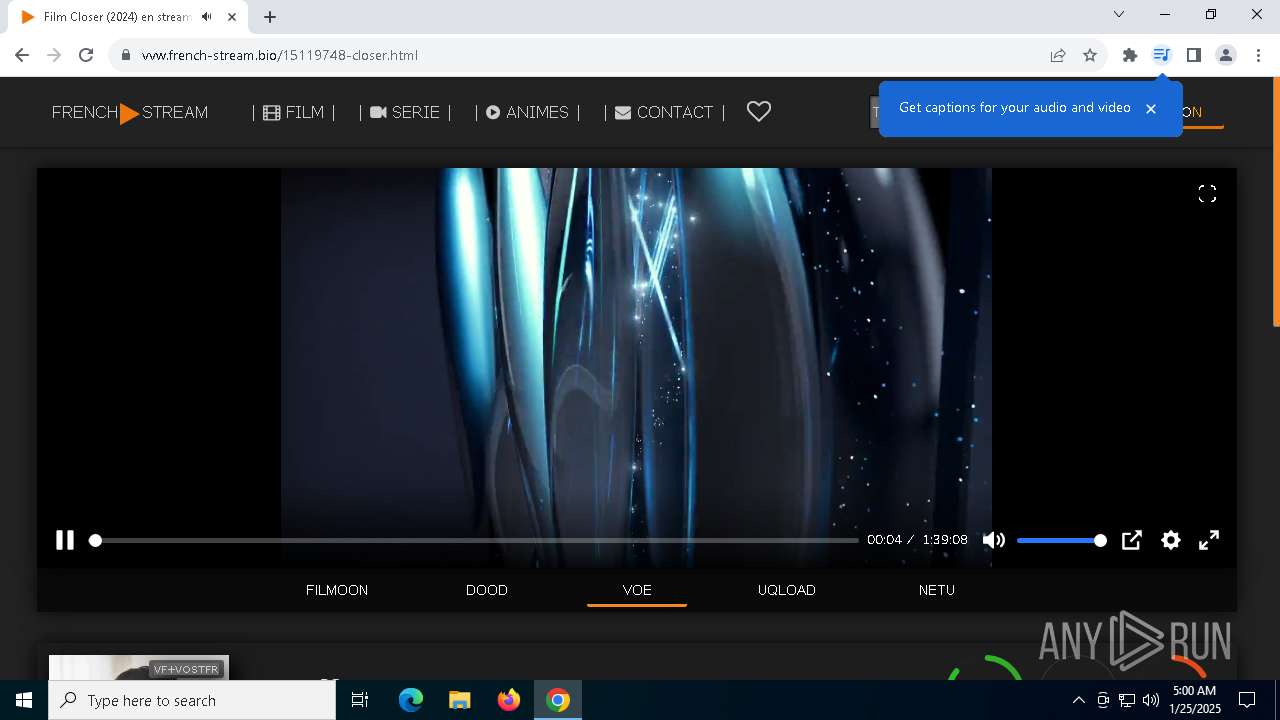This screenshot has width=1280, height=720.
Task: Switch to the FILMOON player tab
Action: pyautogui.click(x=337, y=590)
